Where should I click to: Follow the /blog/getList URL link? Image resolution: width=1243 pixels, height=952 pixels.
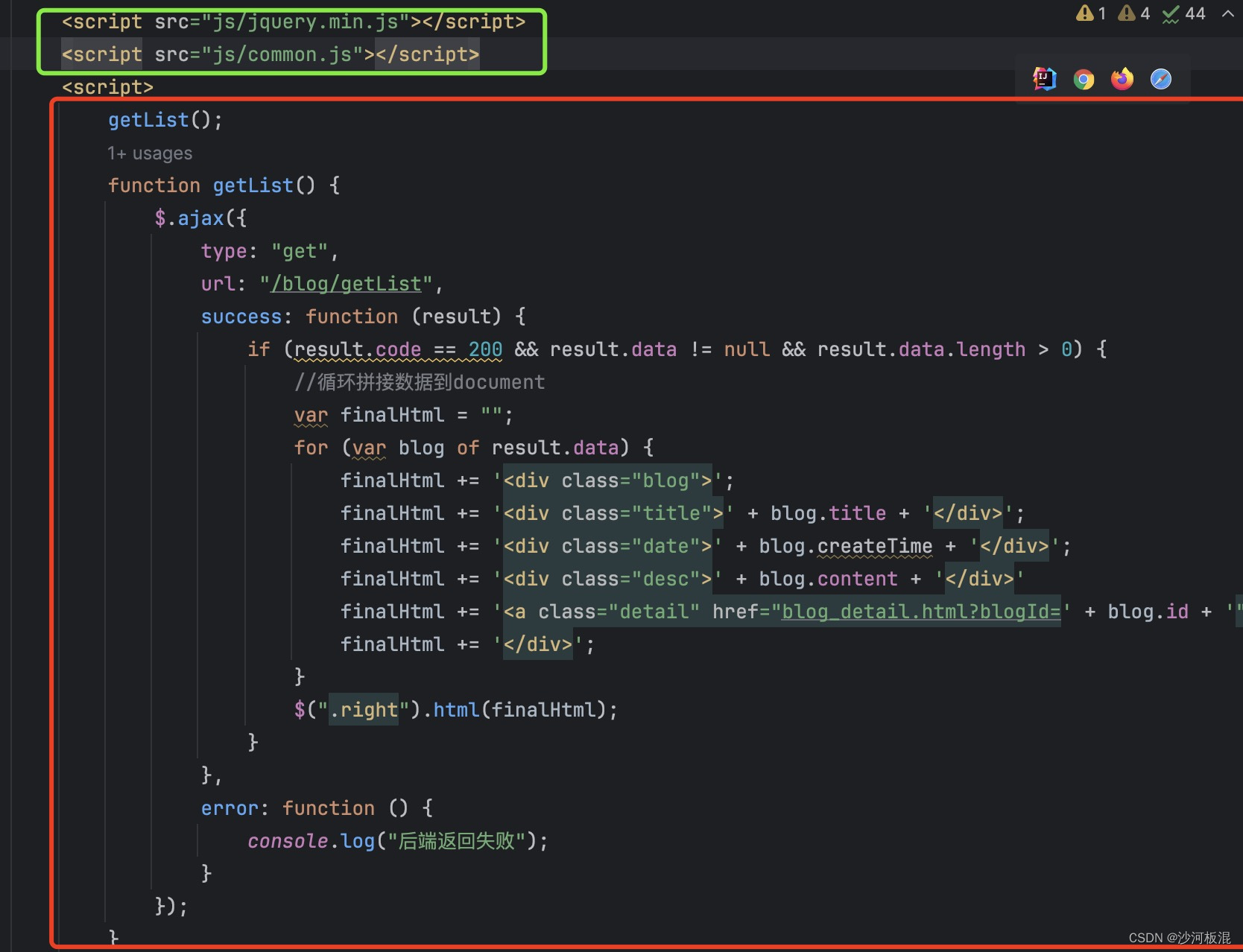pyautogui.click(x=346, y=285)
